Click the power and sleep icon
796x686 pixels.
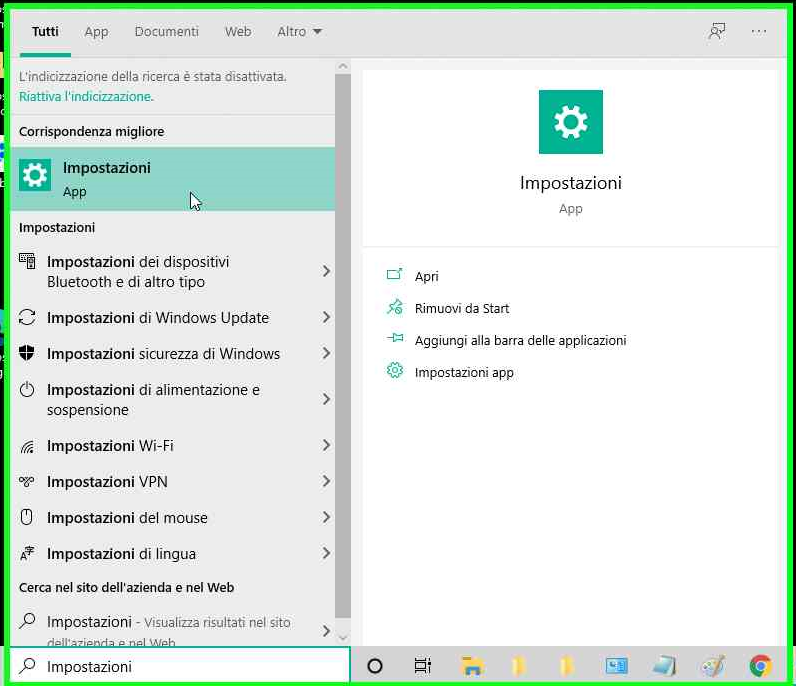pyautogui.click(x=27, y=389)
